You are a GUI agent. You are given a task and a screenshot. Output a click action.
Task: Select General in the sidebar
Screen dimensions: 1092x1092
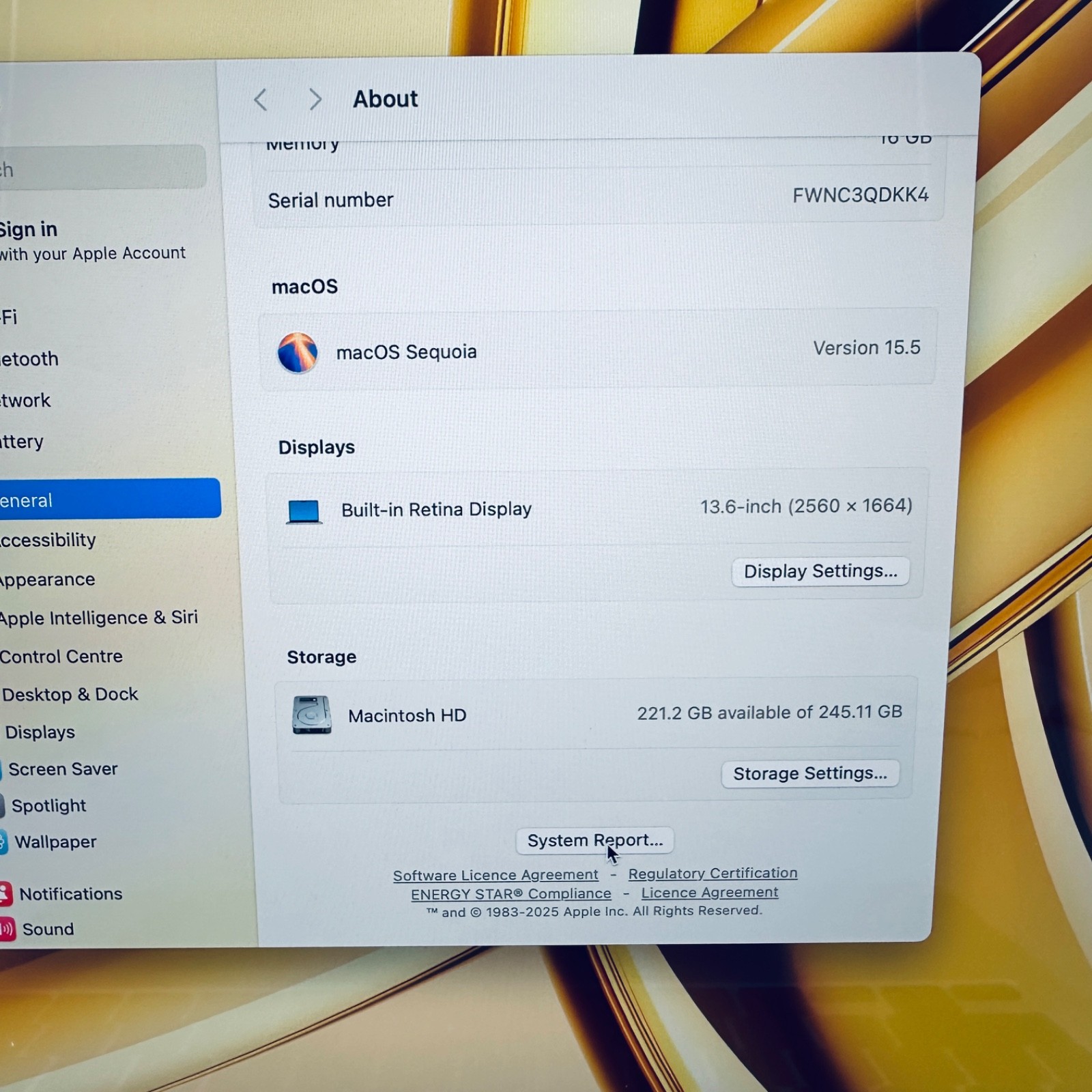[x=111, y=499]
